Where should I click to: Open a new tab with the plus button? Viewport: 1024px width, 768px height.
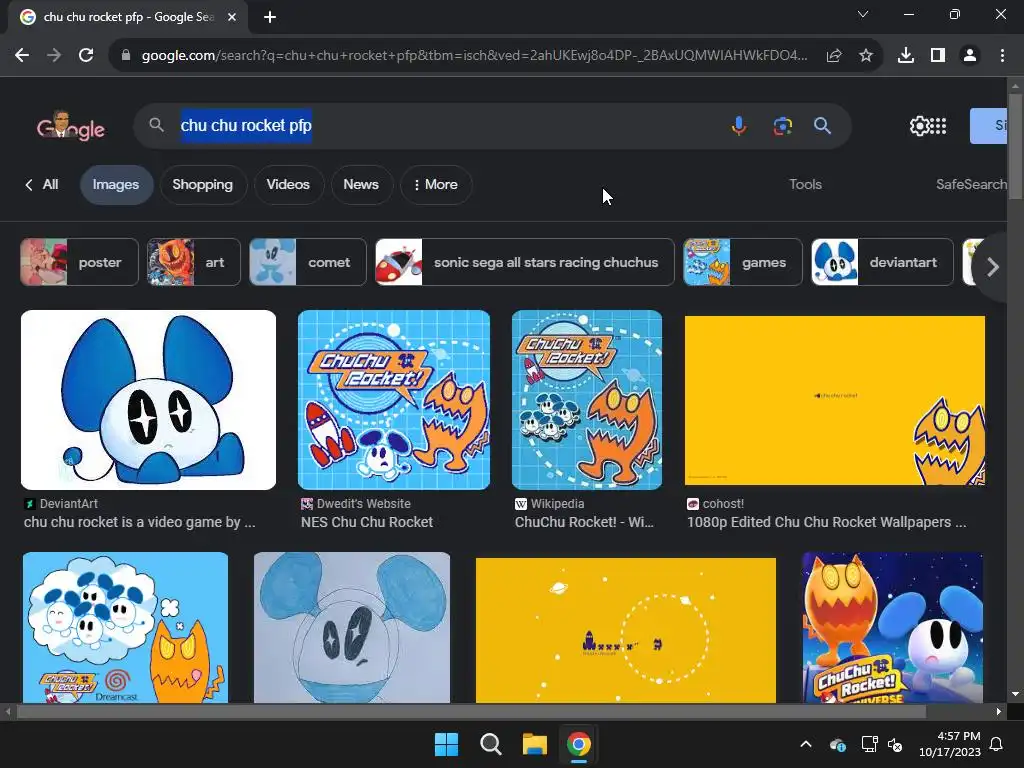(270, 17)
